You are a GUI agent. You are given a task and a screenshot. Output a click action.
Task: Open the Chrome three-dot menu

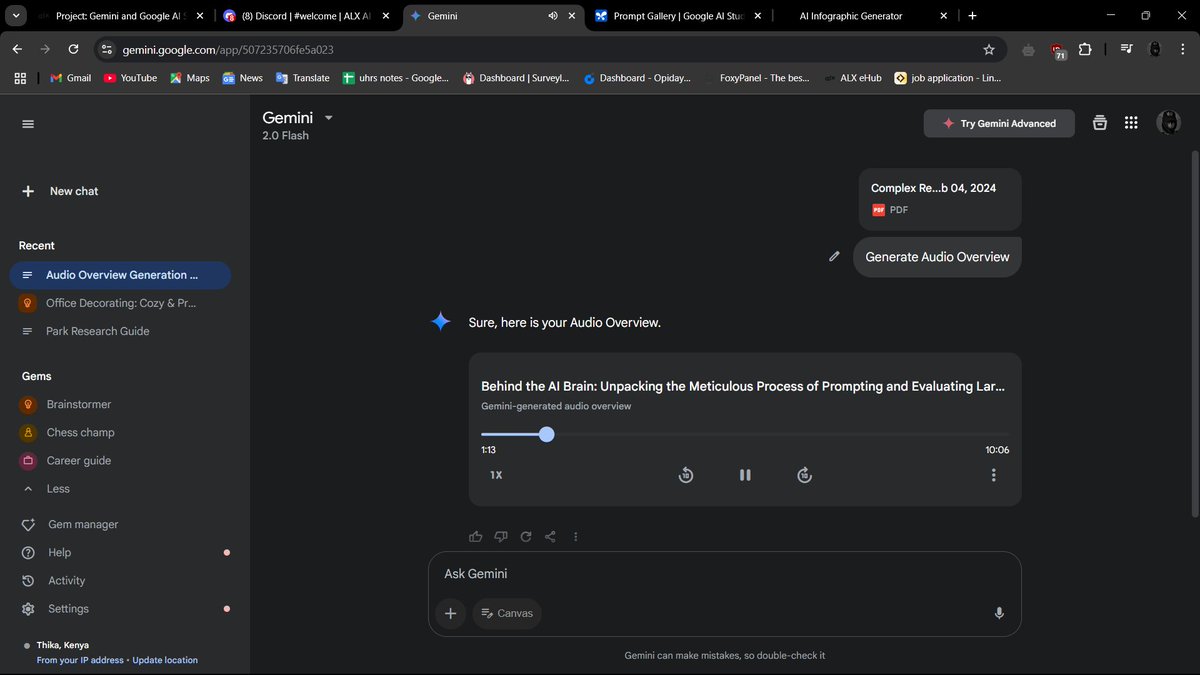click(x=1183, y=49)
